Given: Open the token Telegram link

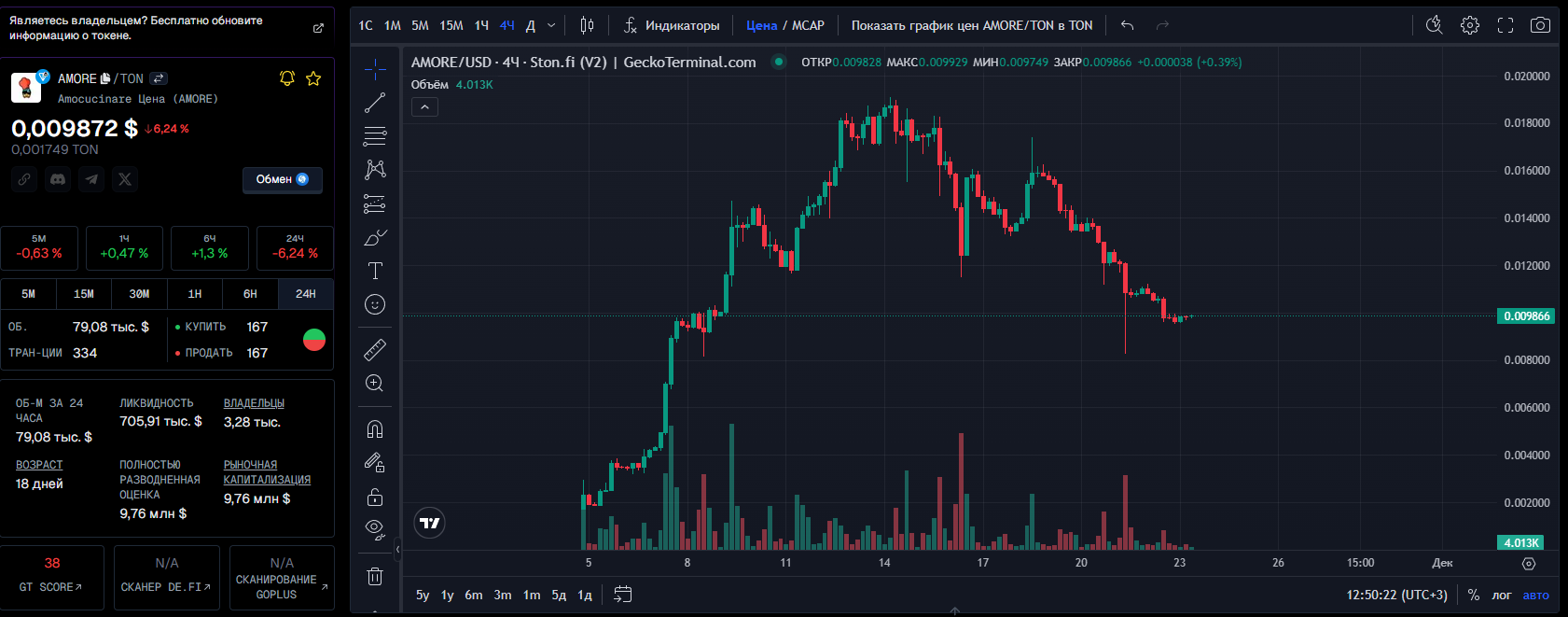Looking at the screenshot, I should coord(91,179).
